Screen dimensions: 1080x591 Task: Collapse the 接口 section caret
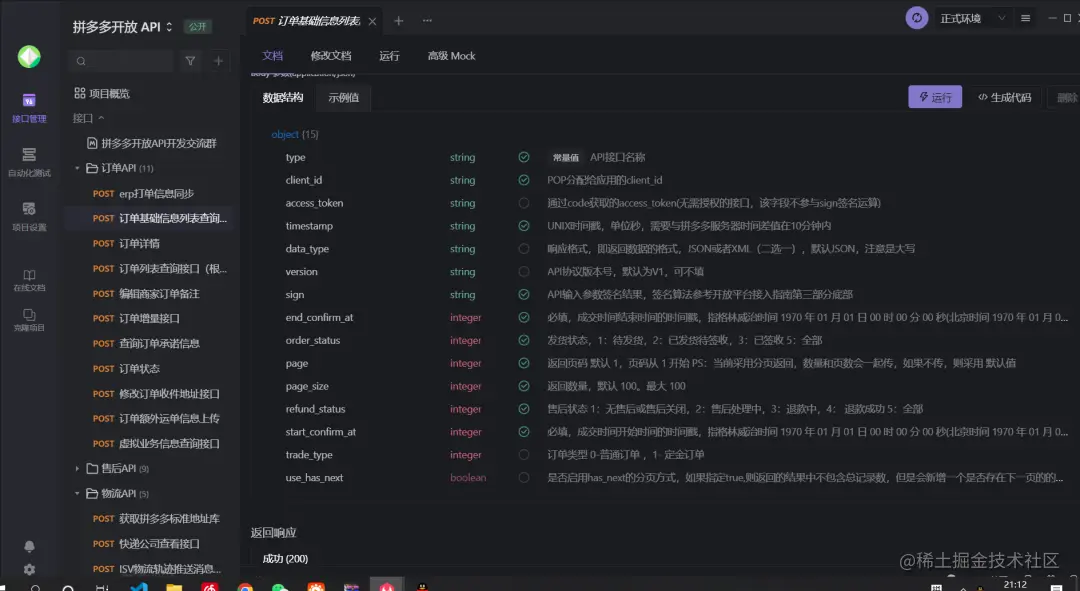pyautogui.click(x=101, y=118)
